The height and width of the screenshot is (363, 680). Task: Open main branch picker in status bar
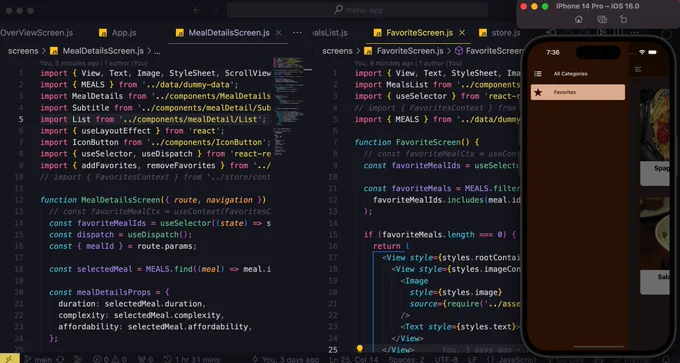39,360
